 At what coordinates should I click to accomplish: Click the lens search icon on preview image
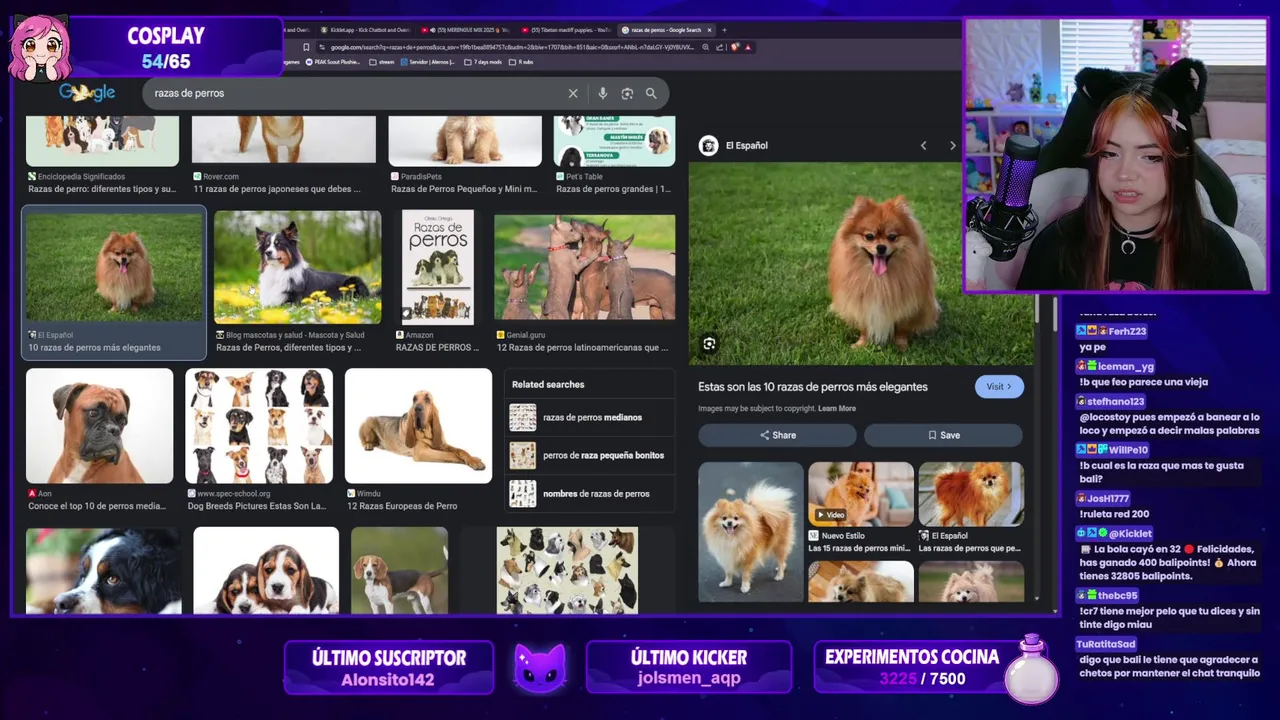pyautogui.click(x=709, y=344)
